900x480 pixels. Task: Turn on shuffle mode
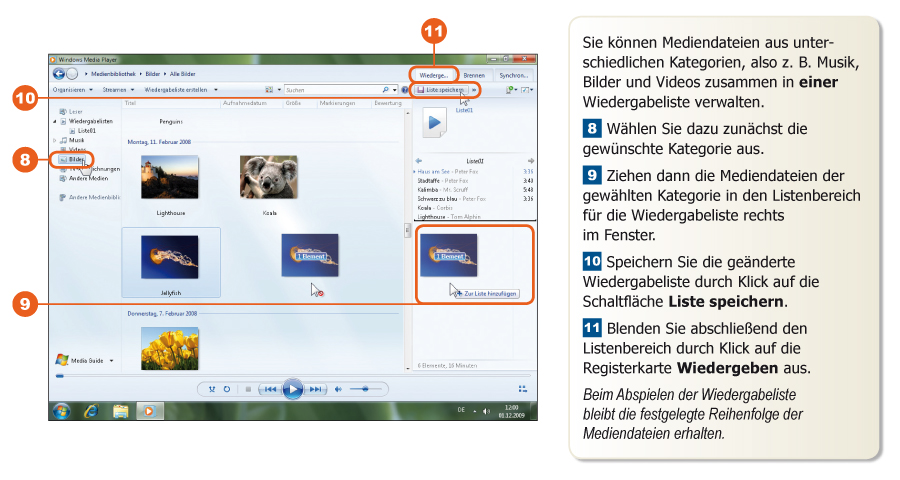click(212, 389)
